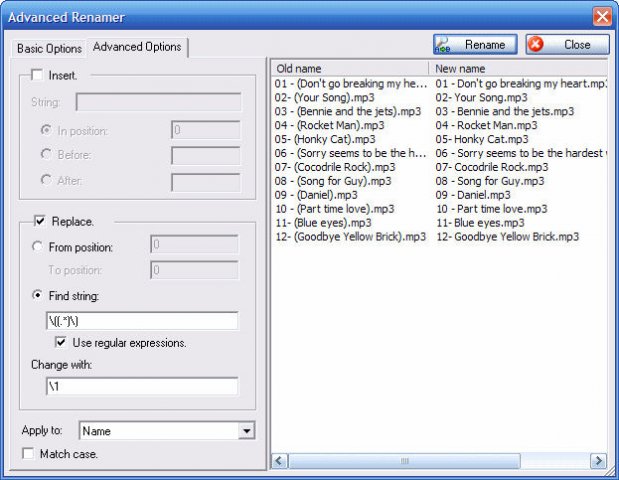Screen dimensions: 619x480
Task: Select the From position radio button
Action: (37, 247)
